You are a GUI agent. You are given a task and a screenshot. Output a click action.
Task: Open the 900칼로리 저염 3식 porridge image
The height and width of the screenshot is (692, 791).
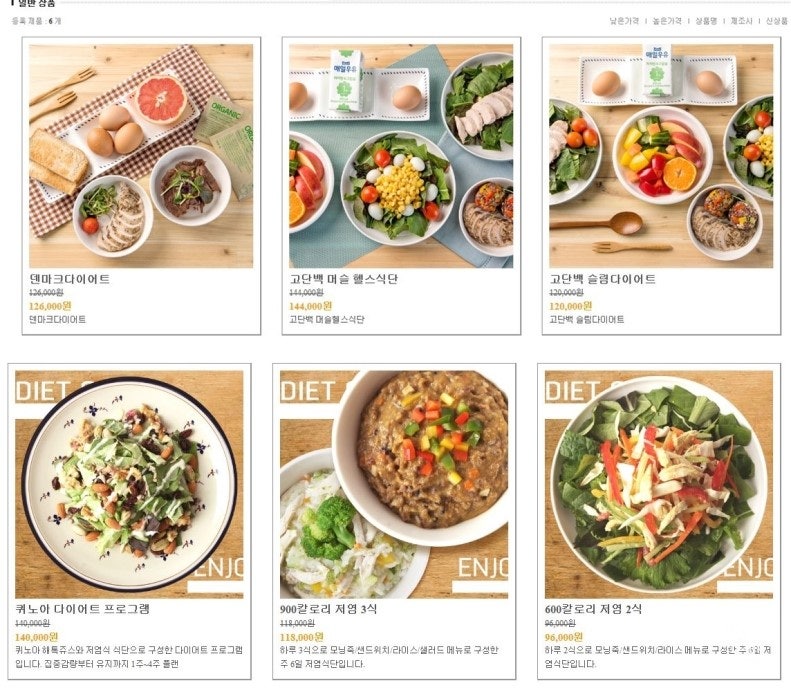point(394,485)
